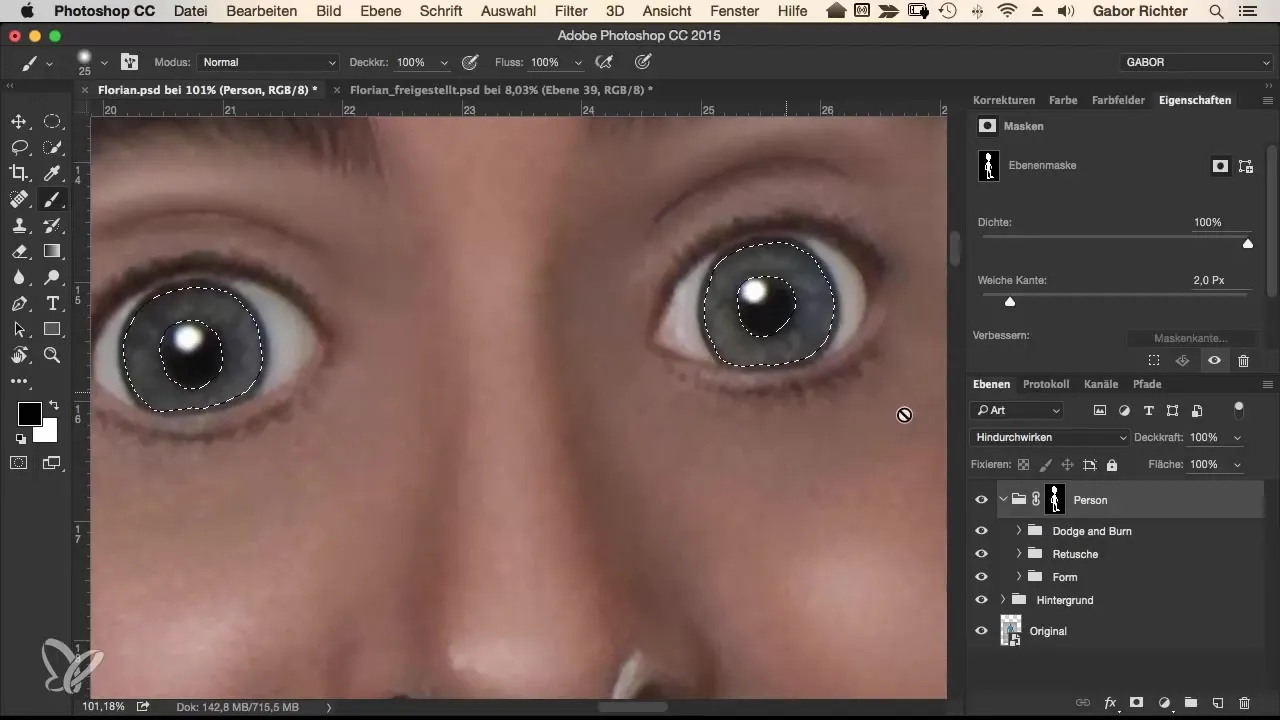Switch to the Florian_freigestellt.psd document tab
This screenshot has height=720, width=1280.
pos(501,90)
